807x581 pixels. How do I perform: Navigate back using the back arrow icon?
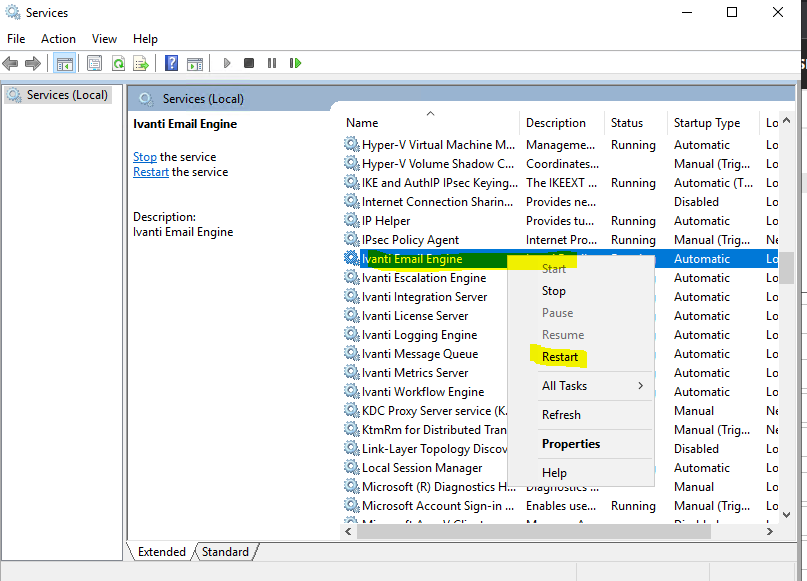[x=10, y=62]
